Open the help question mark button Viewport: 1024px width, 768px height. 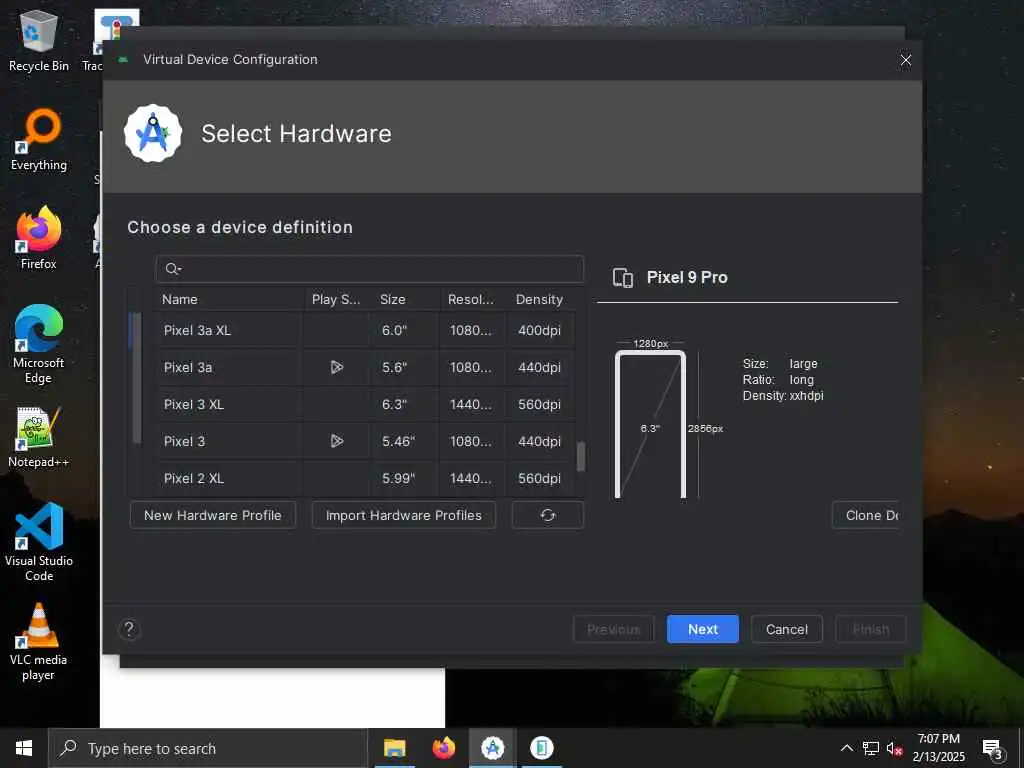tap(129, 629)
